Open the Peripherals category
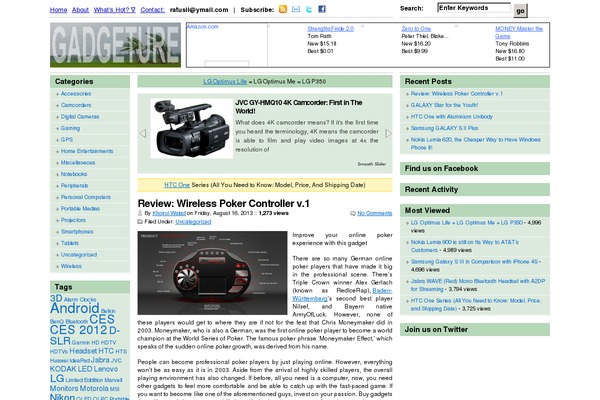The width and height of the screenshot is (600, 400). pyautogui.click(x=74, y=186)
